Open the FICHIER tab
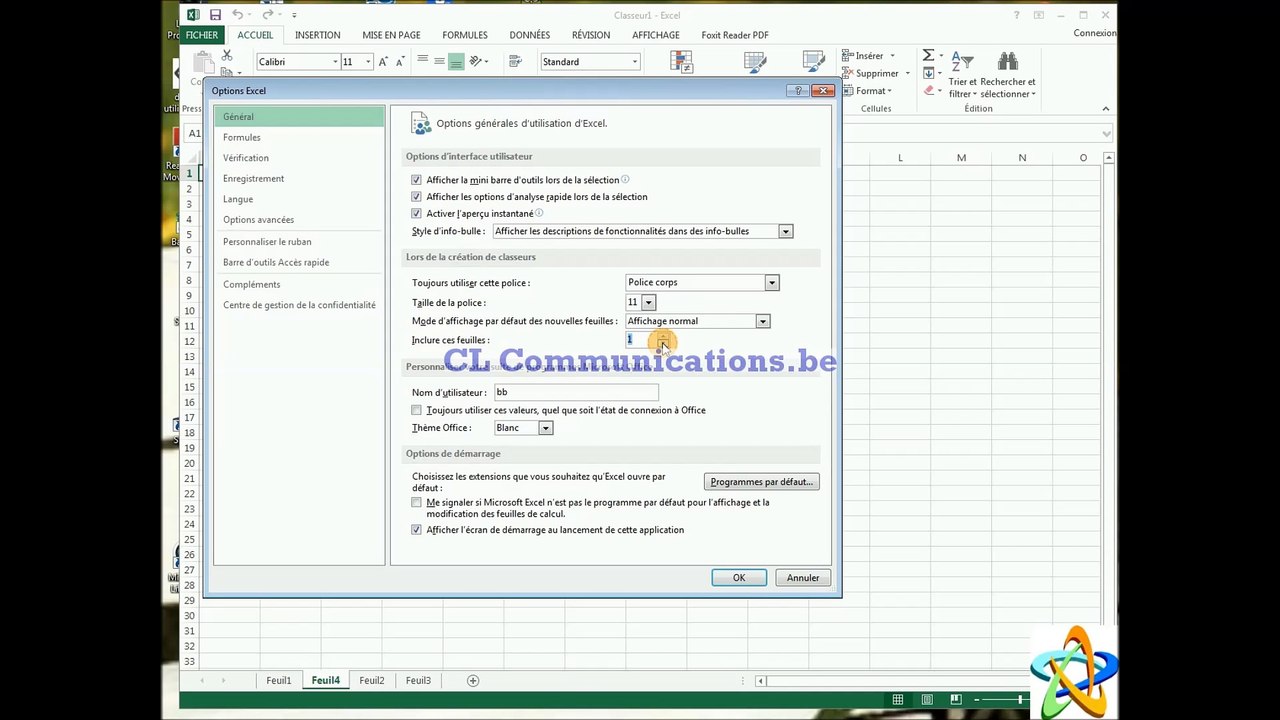The image size is (1280, 720). (x=202, y=35)
